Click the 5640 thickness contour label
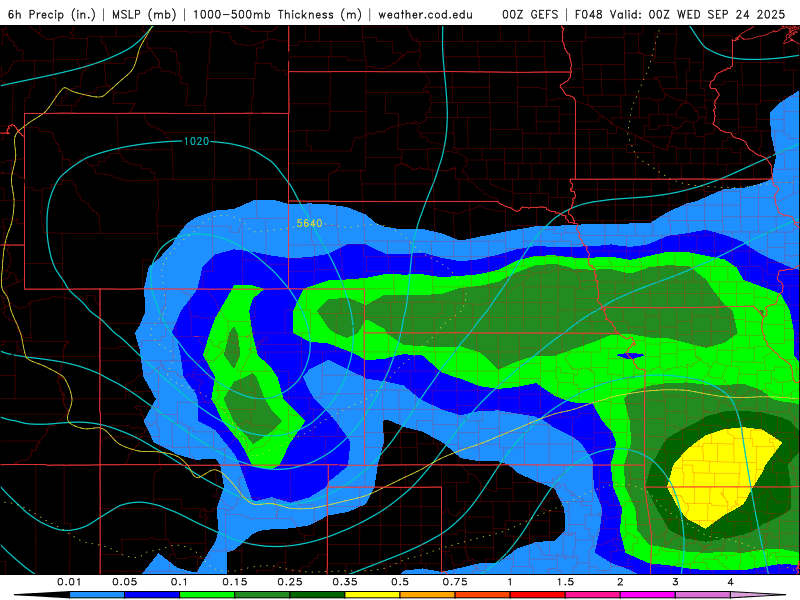The image size is (800, 600). pos(309,223)
